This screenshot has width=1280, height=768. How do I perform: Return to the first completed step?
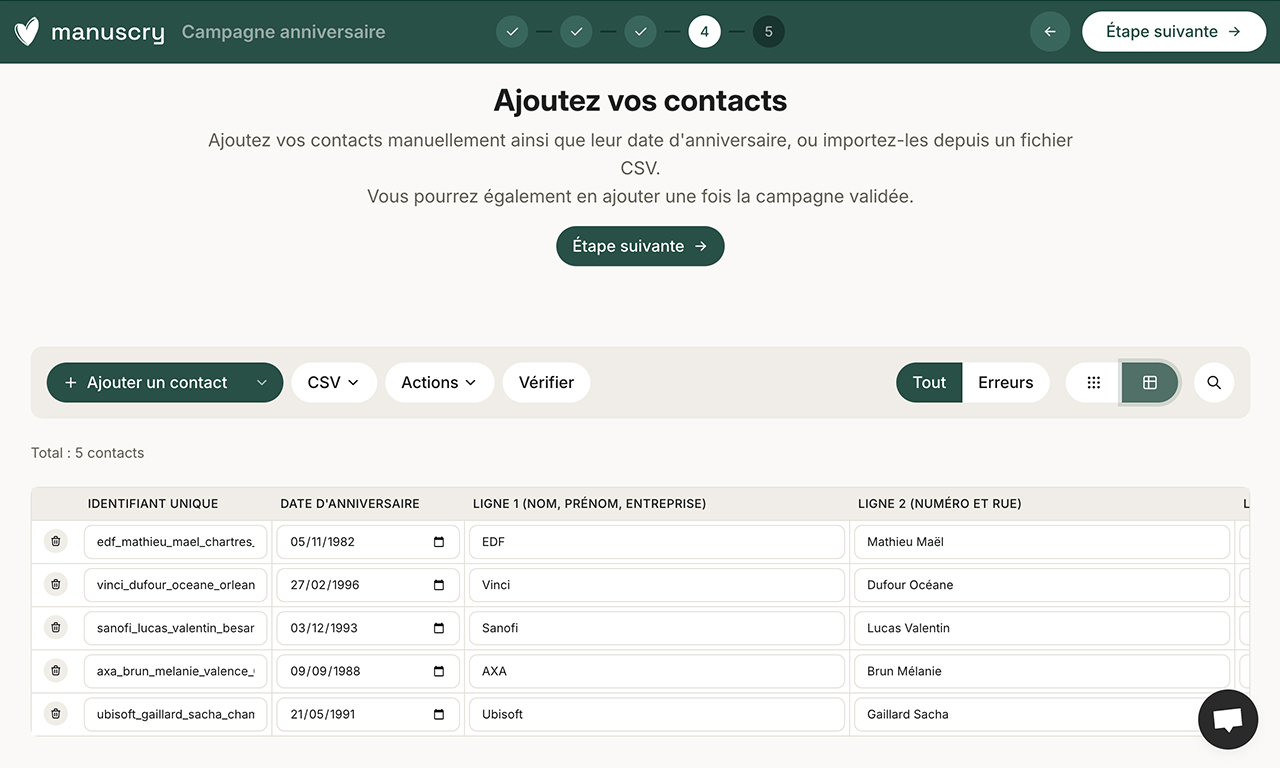512,31
